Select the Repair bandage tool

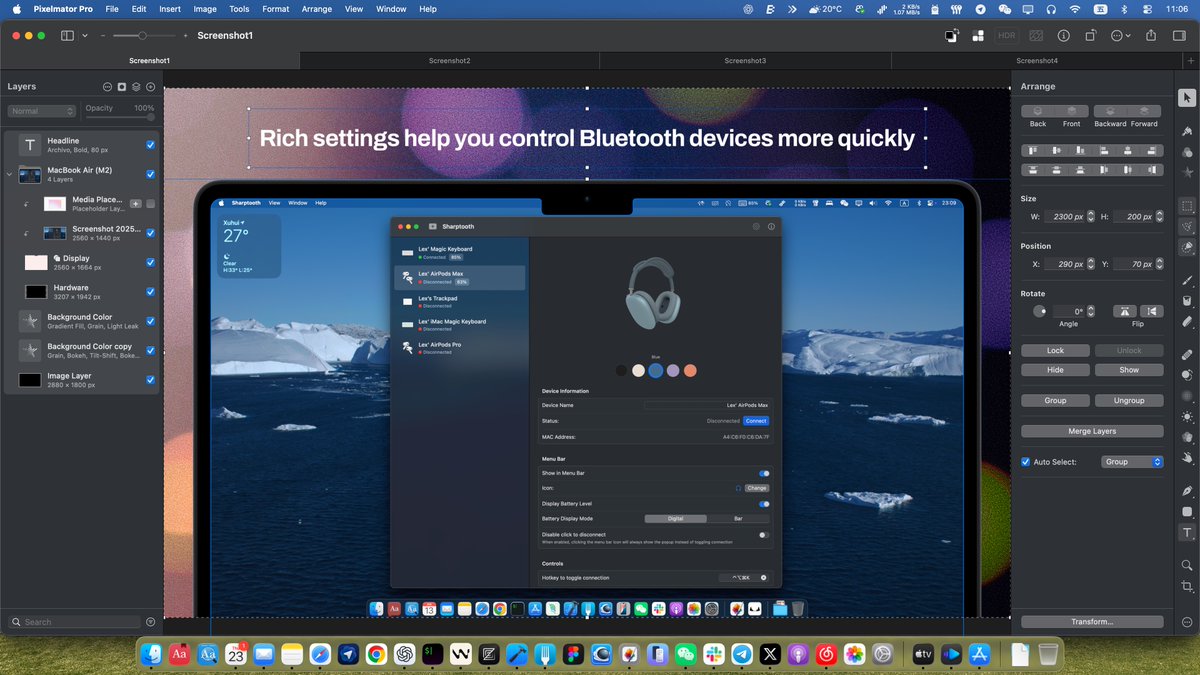pos(1187,354)
